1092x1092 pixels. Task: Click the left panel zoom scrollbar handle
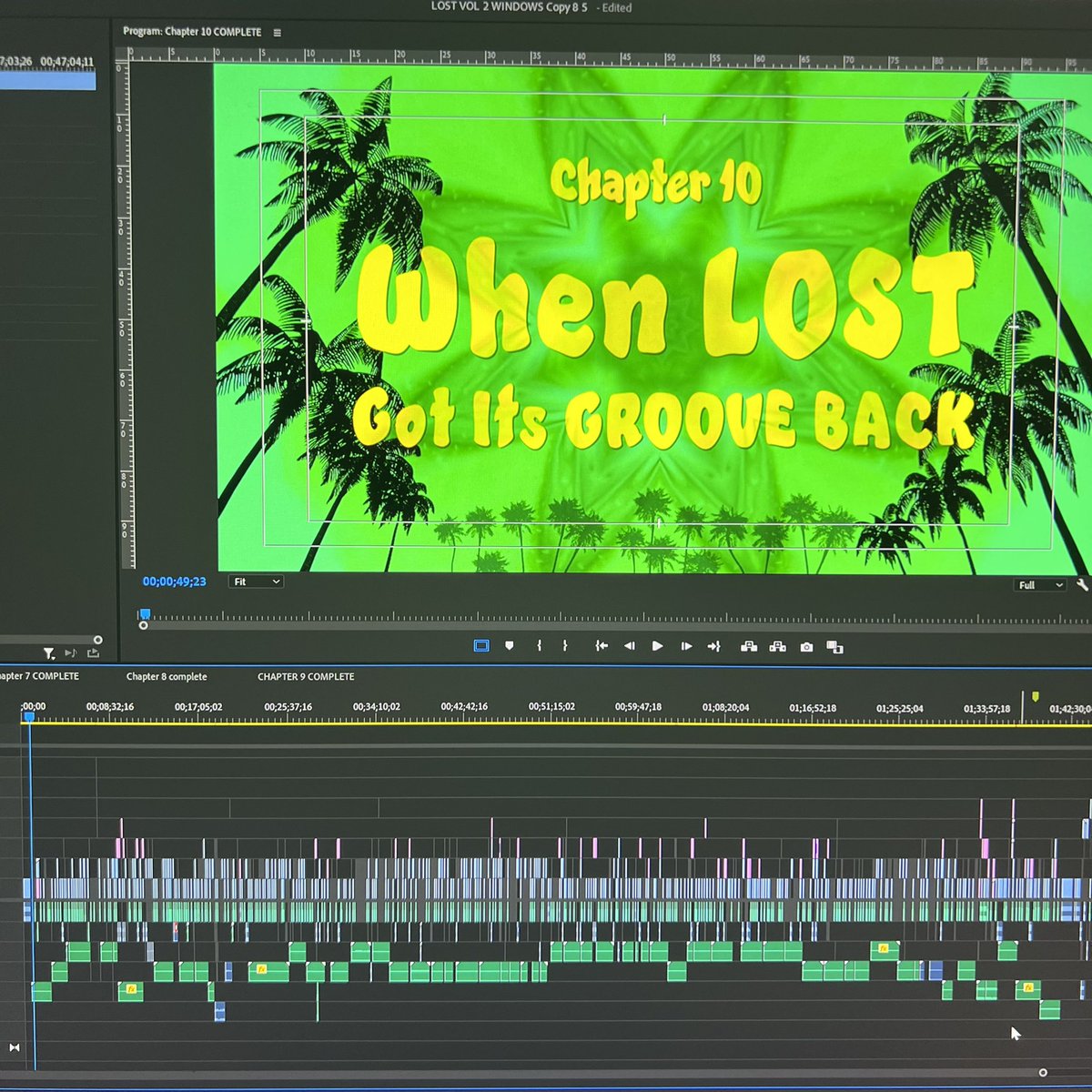click(98, 640)
